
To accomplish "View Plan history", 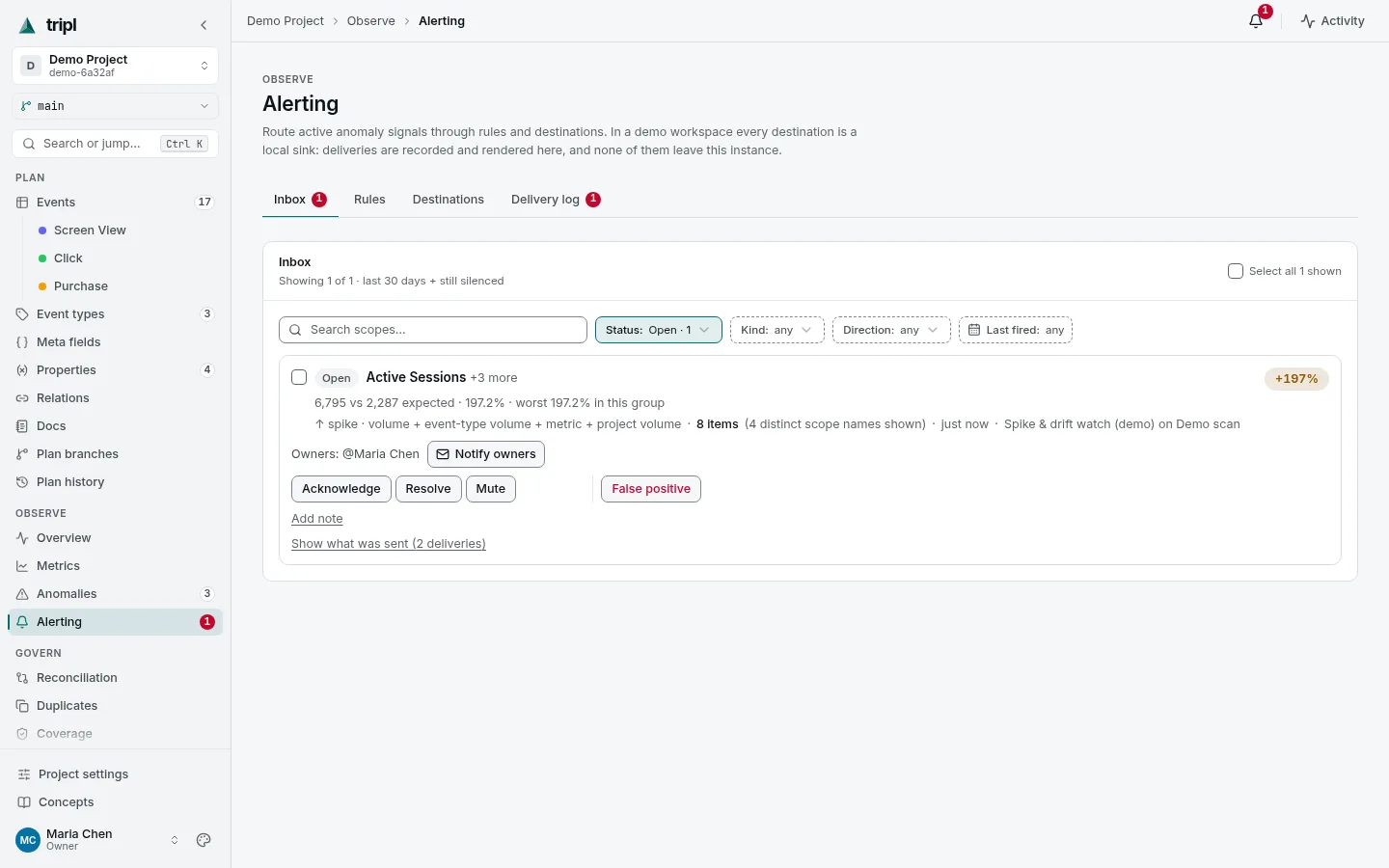I will tap(116, 482).
